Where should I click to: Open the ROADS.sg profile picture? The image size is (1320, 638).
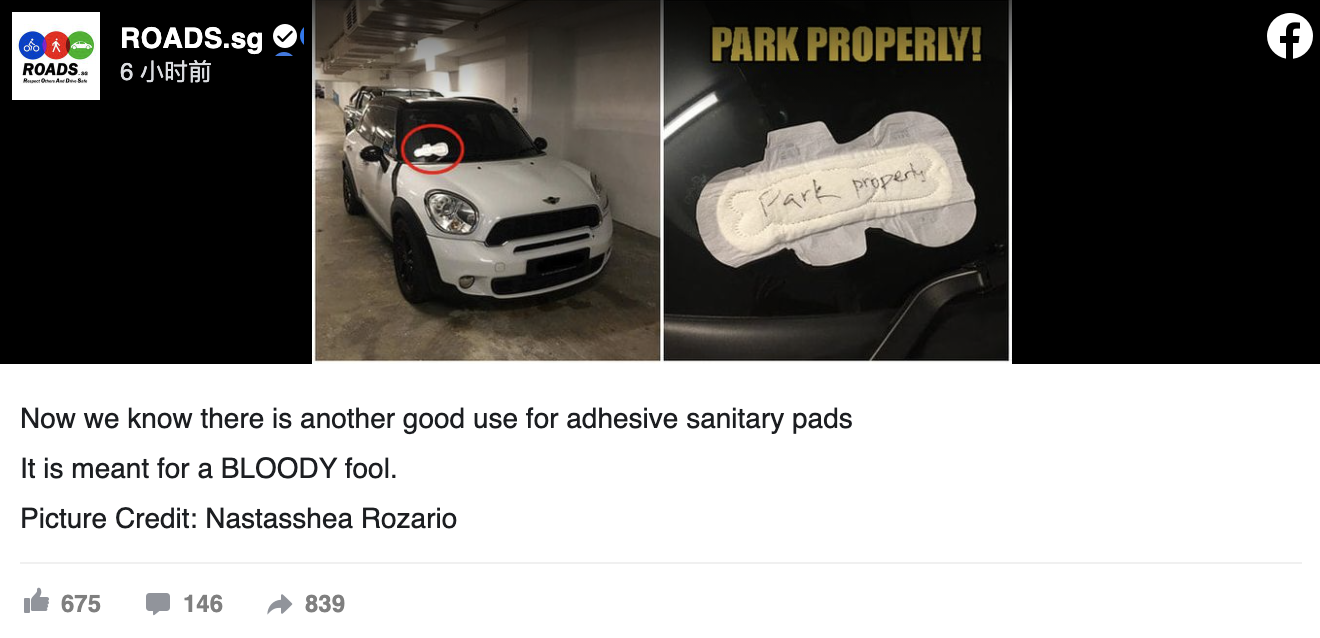click(56, 56)
